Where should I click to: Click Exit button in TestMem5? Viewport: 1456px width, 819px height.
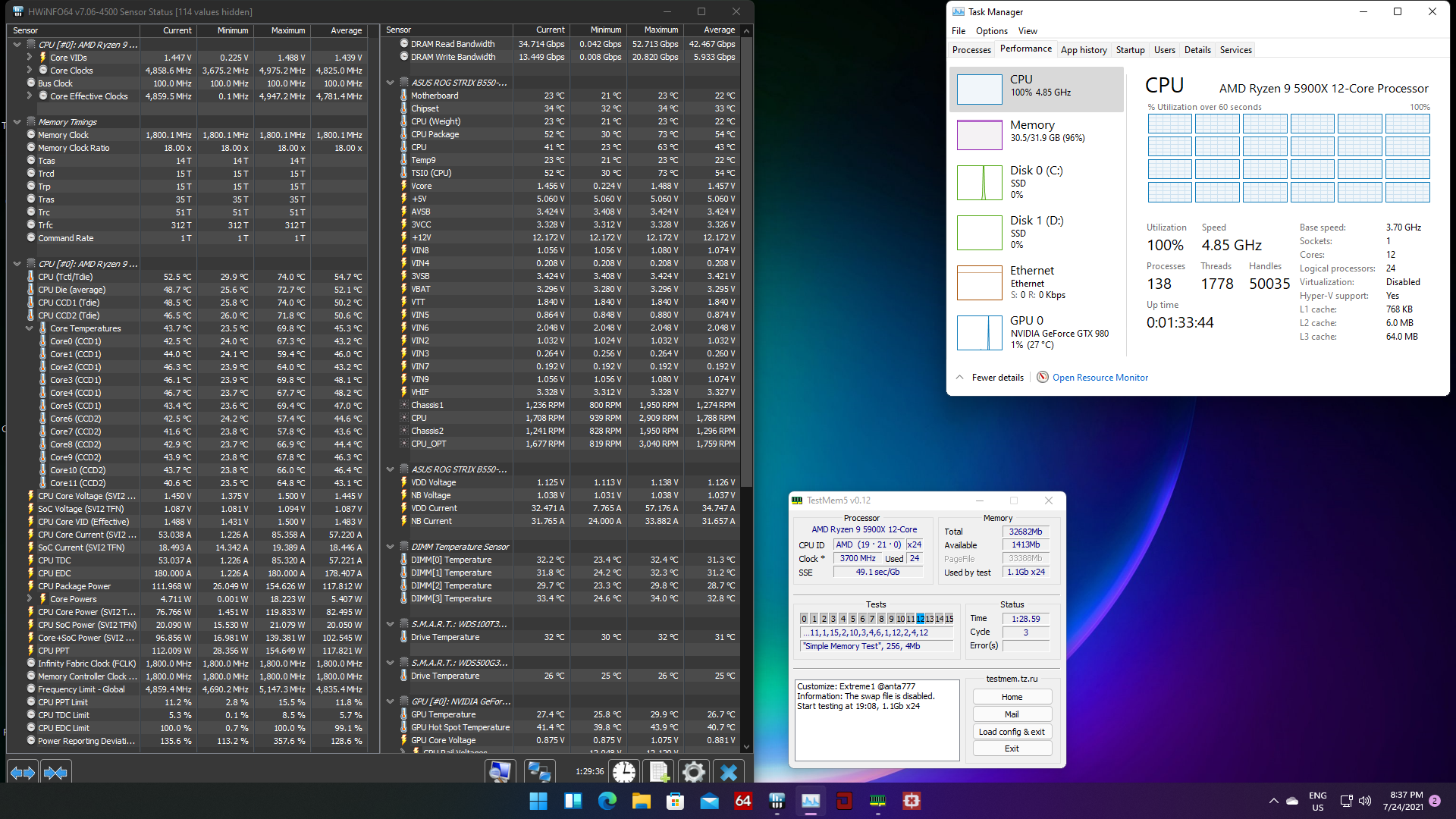pos(1012,748)
